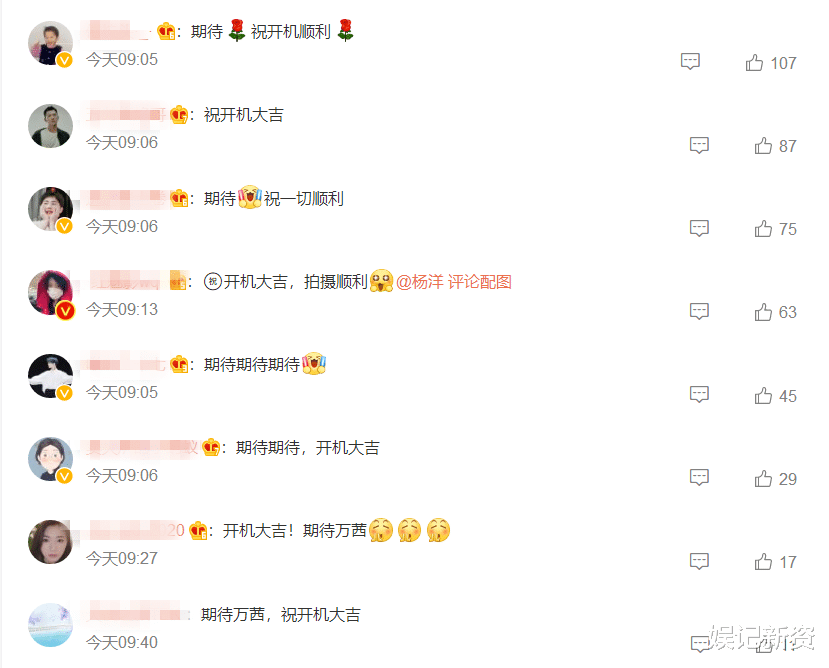Click the 今天09:27 timestamp
This screenshot has width=829, height=668.
(122, 559)
